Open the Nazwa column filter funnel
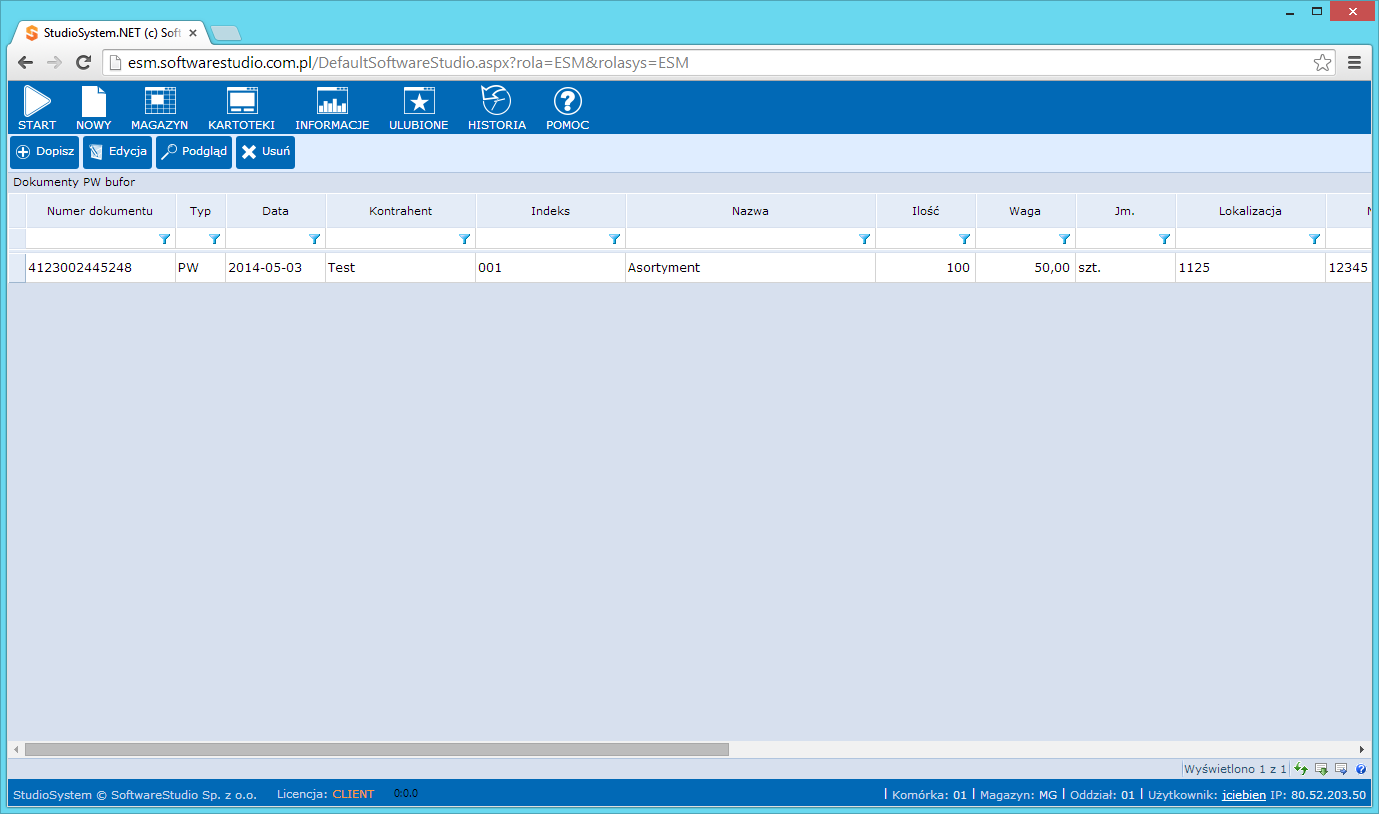Screen dimensions: 1379x814 [865, 239]
